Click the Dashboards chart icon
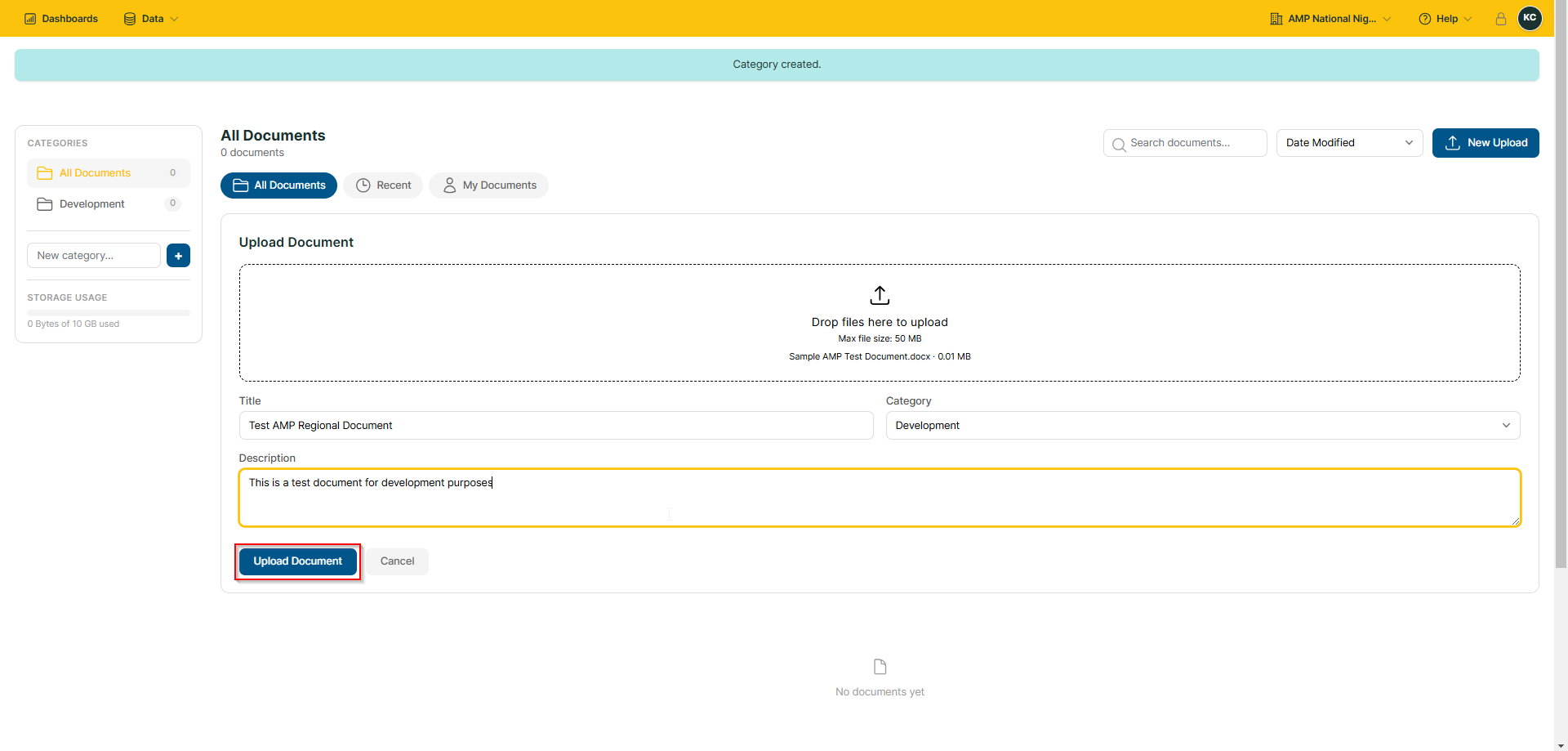 click(30, 19)
